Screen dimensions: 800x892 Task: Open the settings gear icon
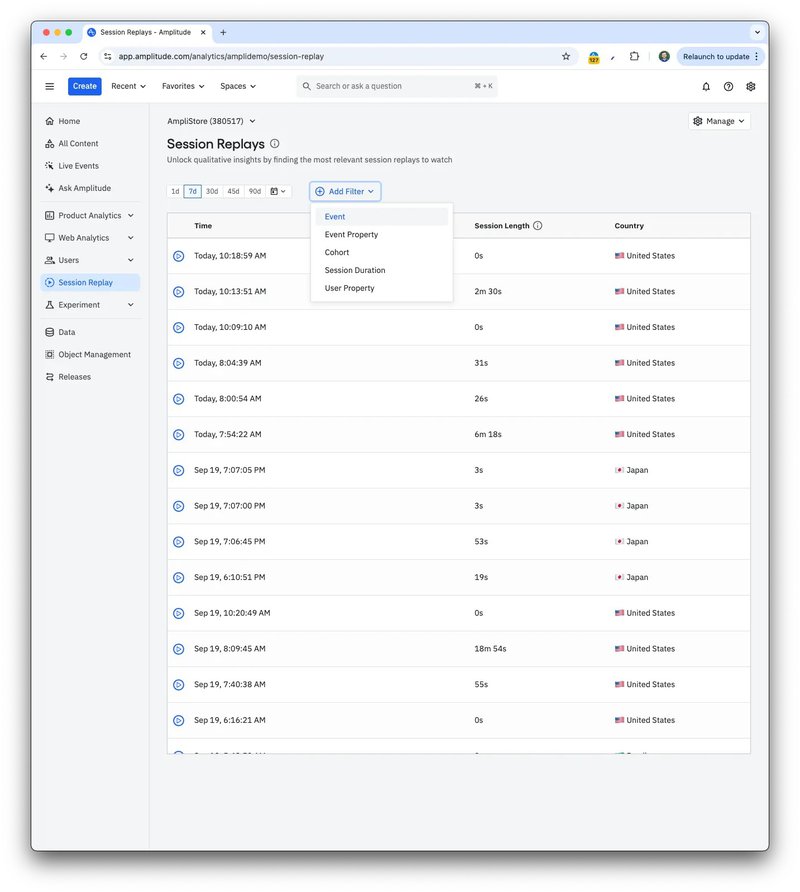tap(751, 86)
